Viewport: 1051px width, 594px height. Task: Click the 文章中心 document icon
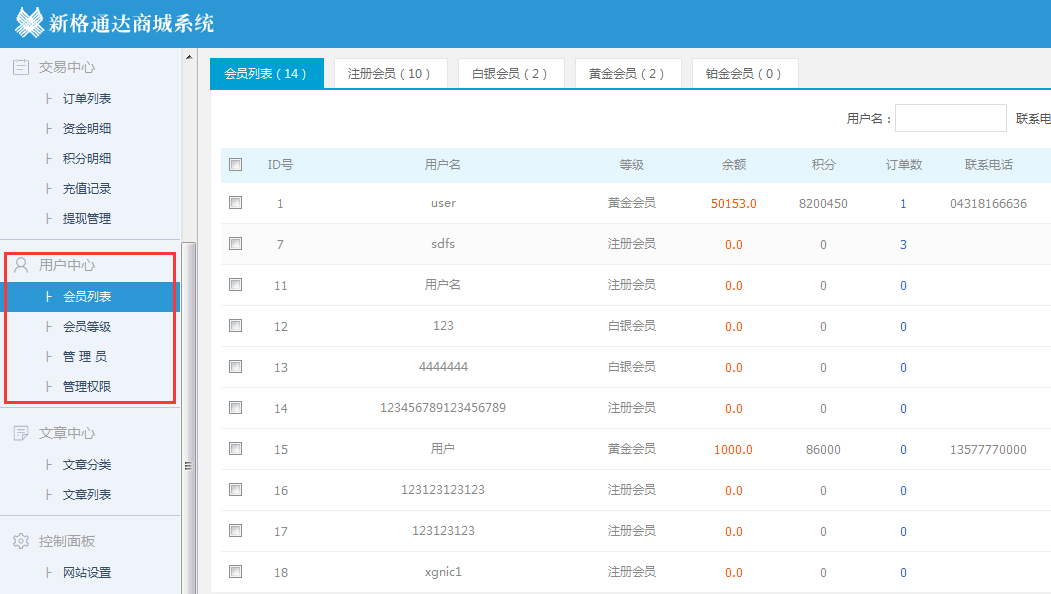pyautogui.click(x=20, y=433)
